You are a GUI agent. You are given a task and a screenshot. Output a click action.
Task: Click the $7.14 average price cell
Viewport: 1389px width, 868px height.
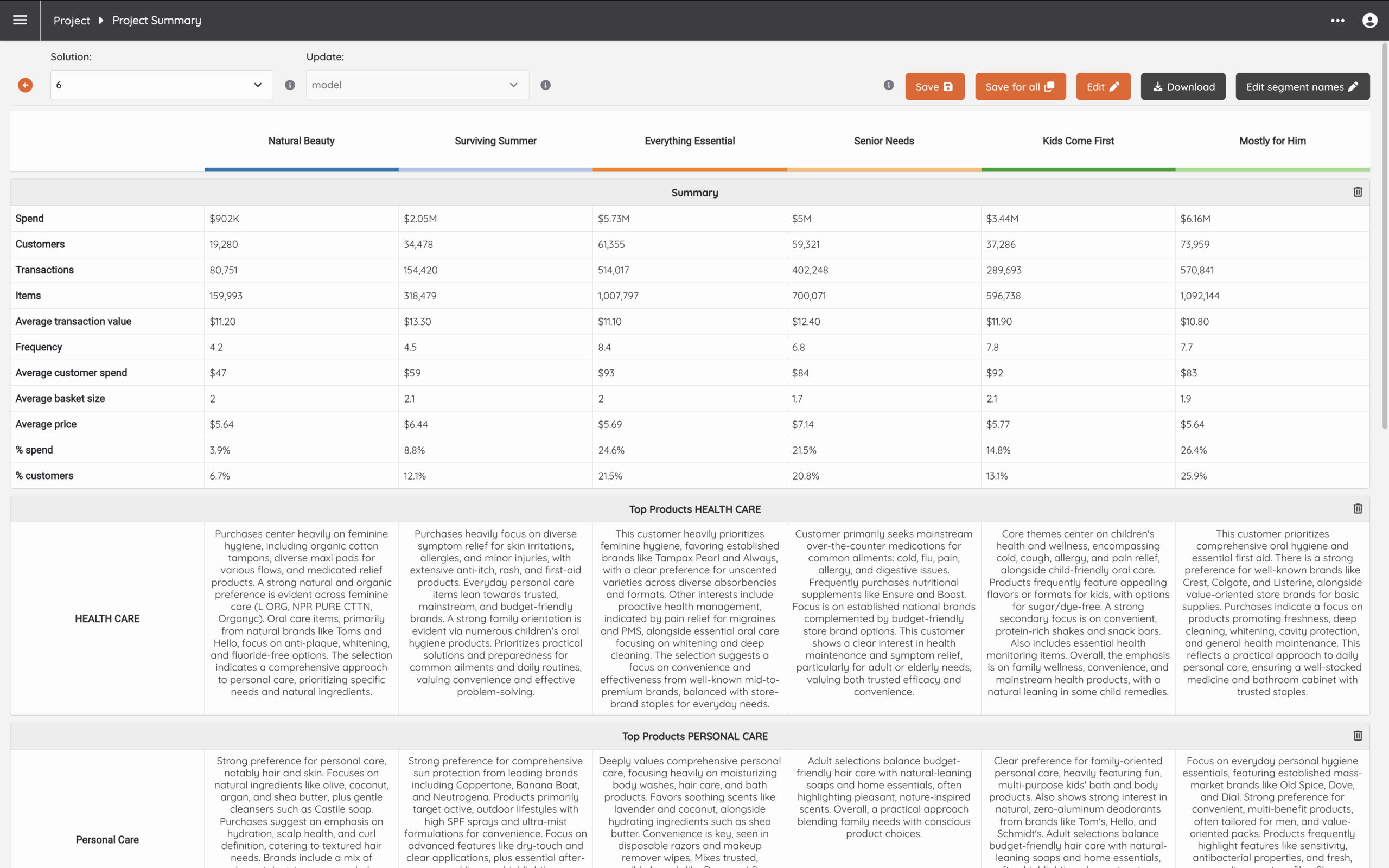pos(884,424)
